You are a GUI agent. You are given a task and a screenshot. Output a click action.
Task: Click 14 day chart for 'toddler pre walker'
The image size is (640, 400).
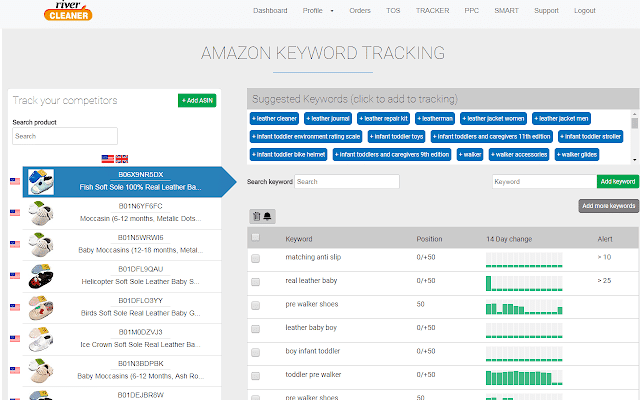coord(524,377)
